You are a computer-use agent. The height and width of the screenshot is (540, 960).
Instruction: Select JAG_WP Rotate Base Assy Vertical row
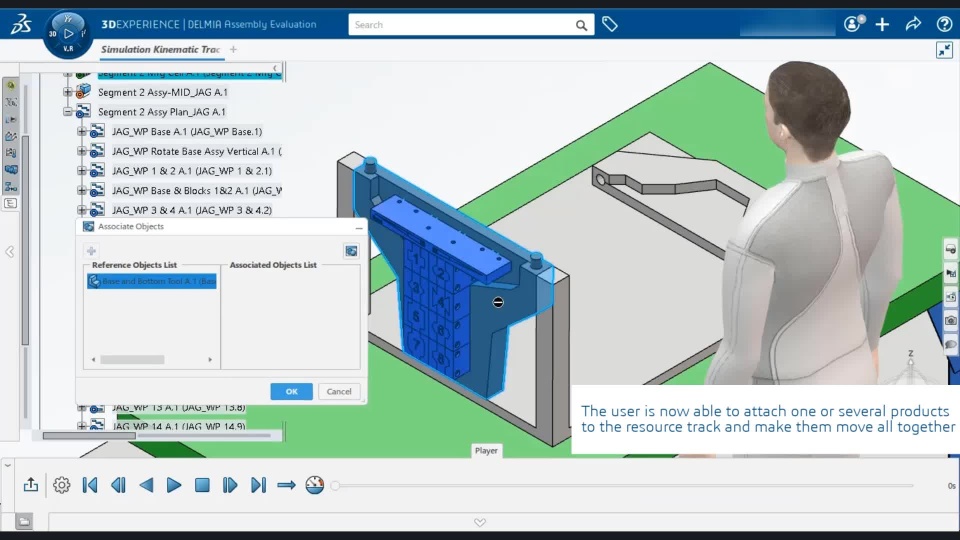pos(197,151)
